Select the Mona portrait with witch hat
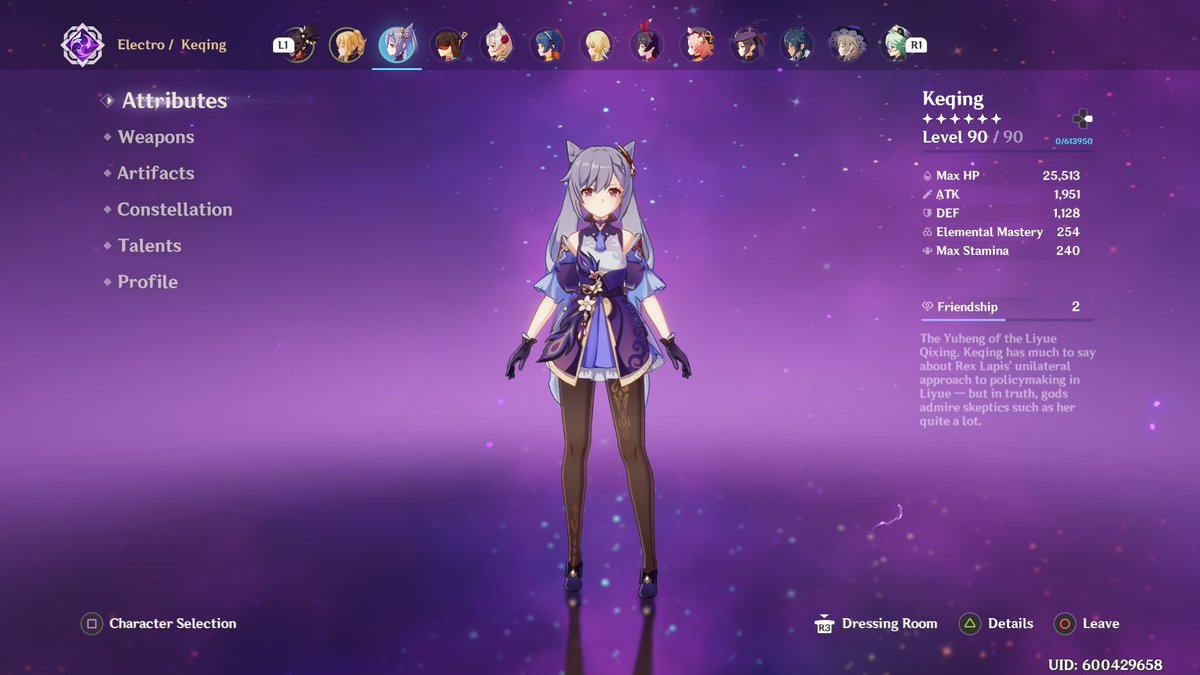Image resolution: width=1200 pixels, height=675 pixels. click(x=747, y=45)
